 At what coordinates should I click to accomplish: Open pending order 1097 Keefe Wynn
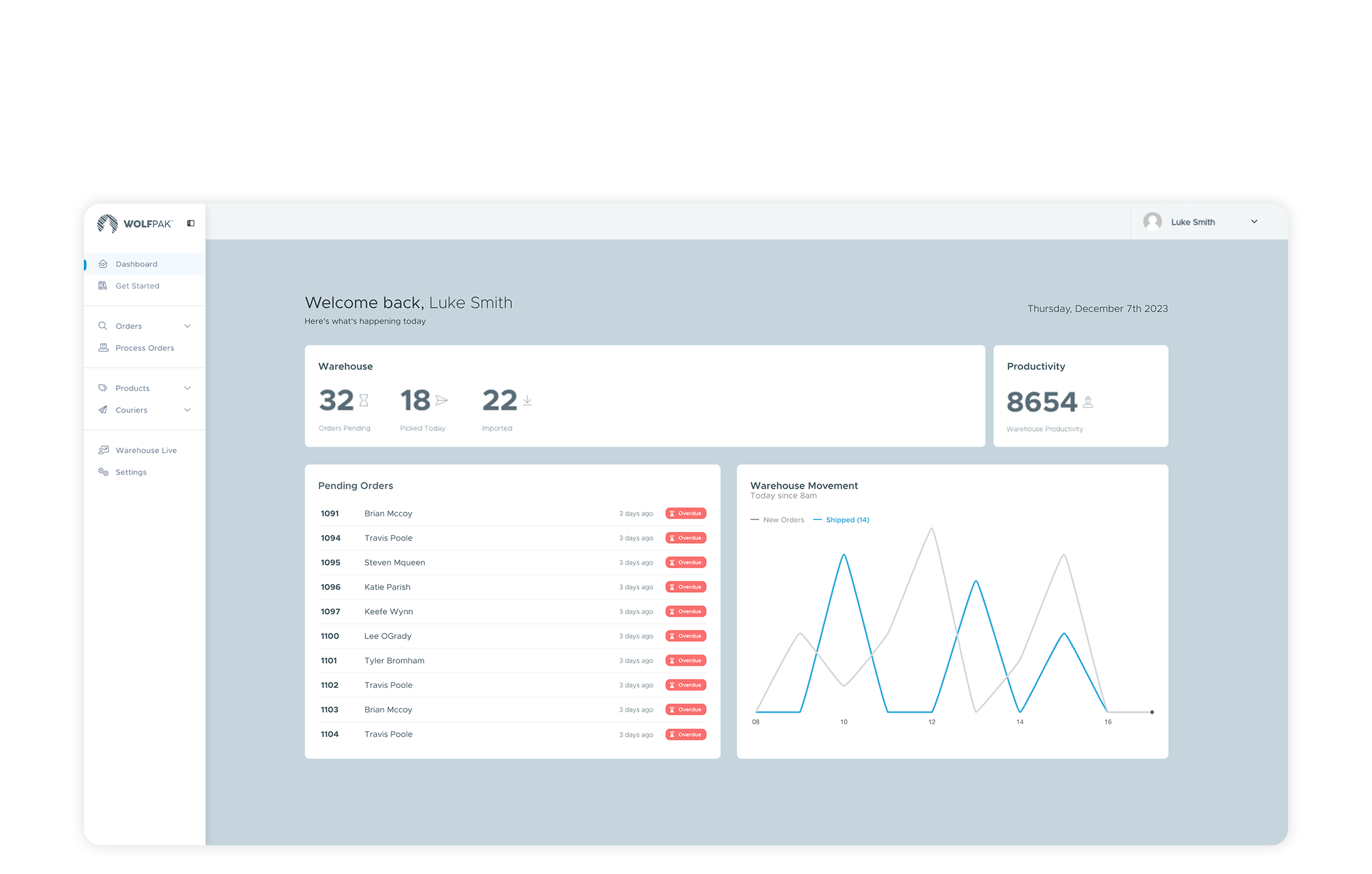pyautogui.click(x=388, y=611)
